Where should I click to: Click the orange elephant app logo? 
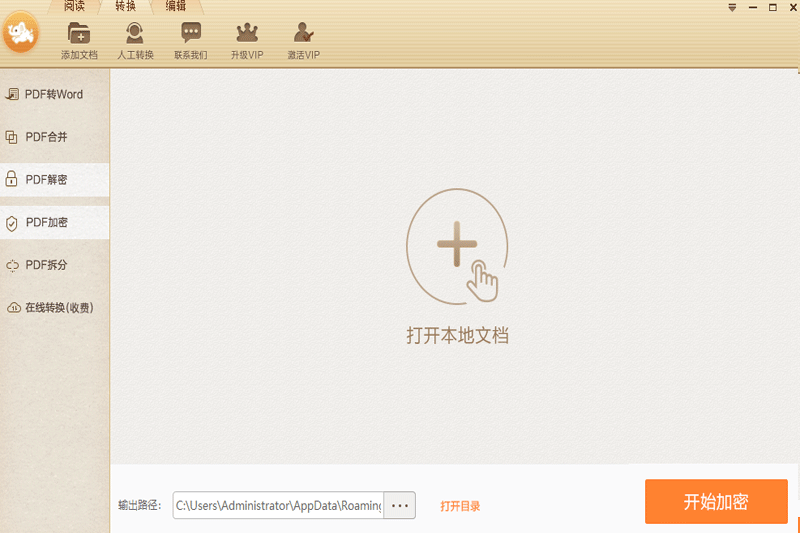tap(21, 37)
